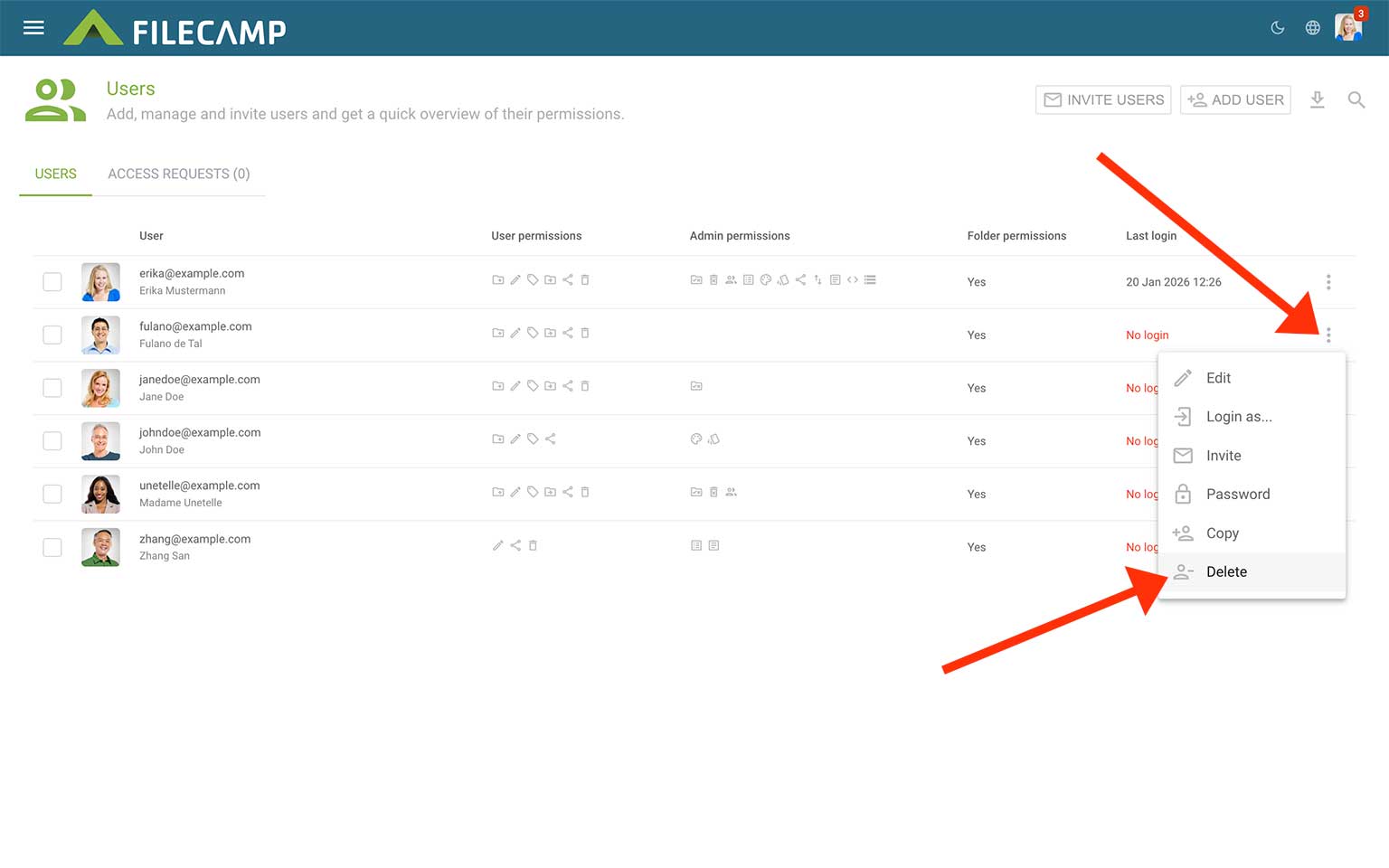Switch to the Access Requests tab
Image resolution: width=1389 pixels, height=868 pixels.
[x=178, y=174]
